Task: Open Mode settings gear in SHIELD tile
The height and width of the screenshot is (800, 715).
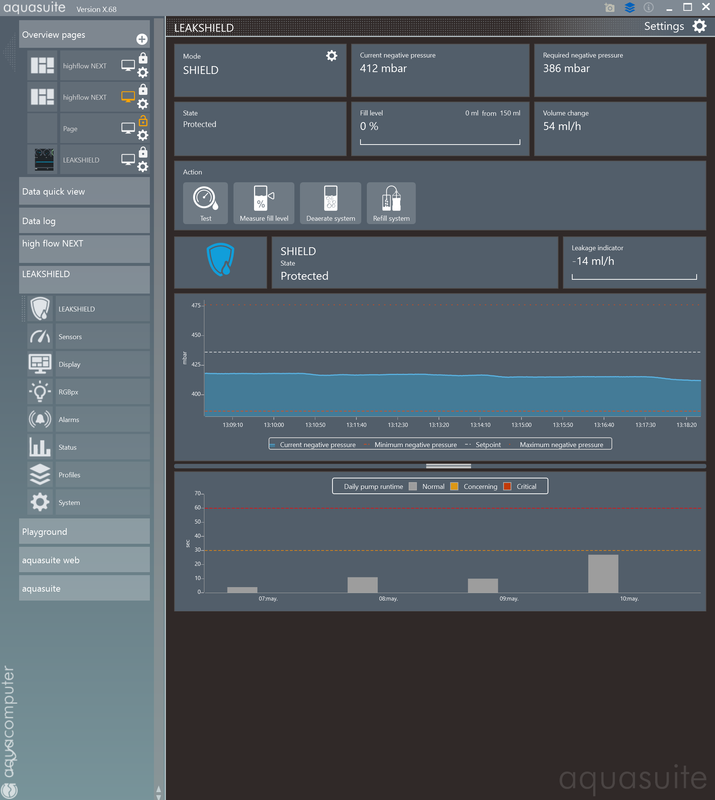Action: pyautogui.click(x=332, y=56)
